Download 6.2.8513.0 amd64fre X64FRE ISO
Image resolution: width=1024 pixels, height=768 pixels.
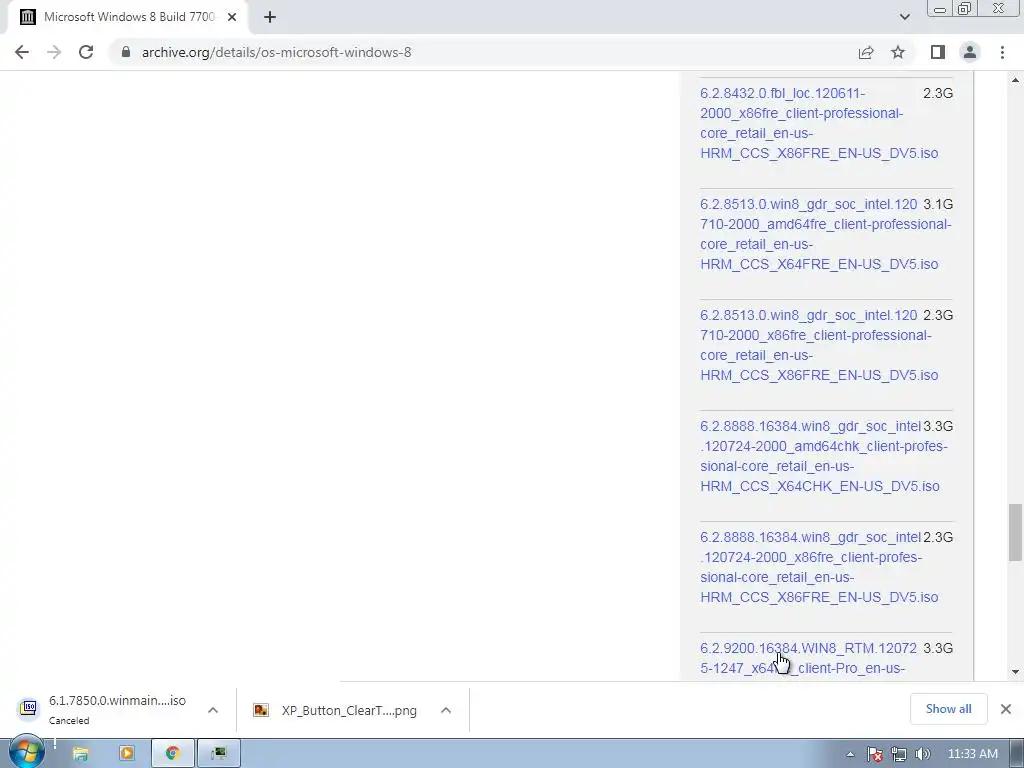[x=825, y=234]
